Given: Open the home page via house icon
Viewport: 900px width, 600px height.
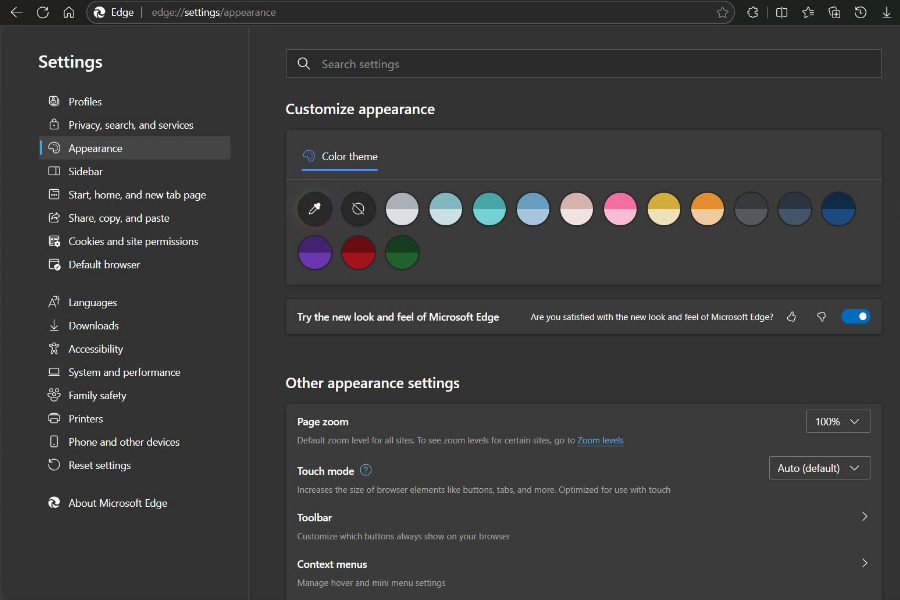Looking at the screenshot, I should pos(69,12).
